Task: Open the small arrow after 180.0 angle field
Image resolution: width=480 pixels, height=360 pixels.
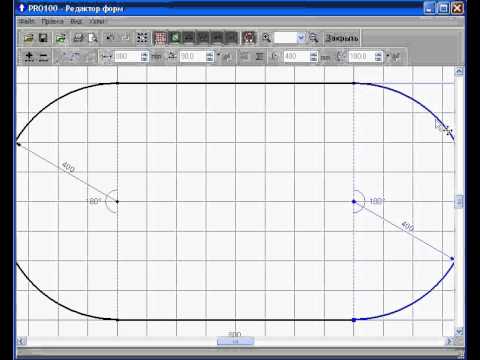Action: pos(388,54)
